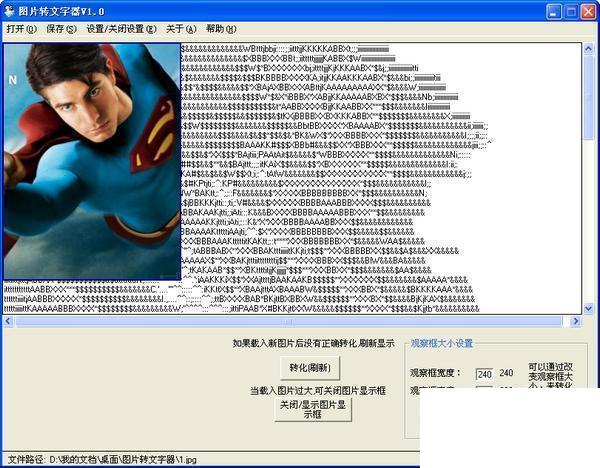Screen dimensions: 600x468
Task: Click the application icon in title bar
Action: click(9, 11)
